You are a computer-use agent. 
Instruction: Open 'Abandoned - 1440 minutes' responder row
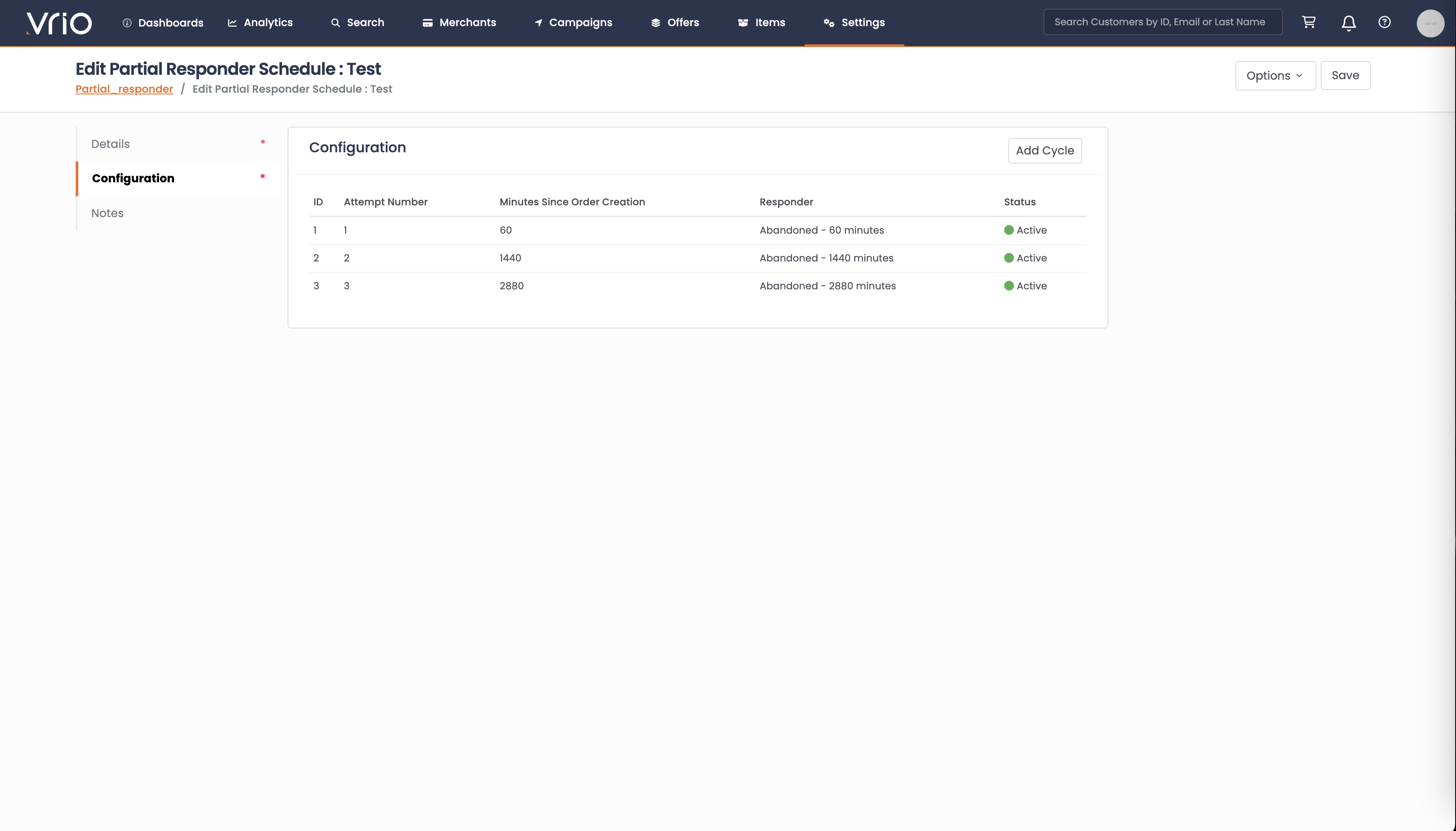[826, 258]
